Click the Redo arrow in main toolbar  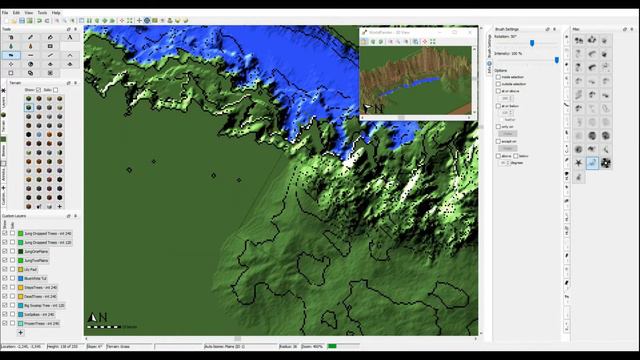[47, 20]
